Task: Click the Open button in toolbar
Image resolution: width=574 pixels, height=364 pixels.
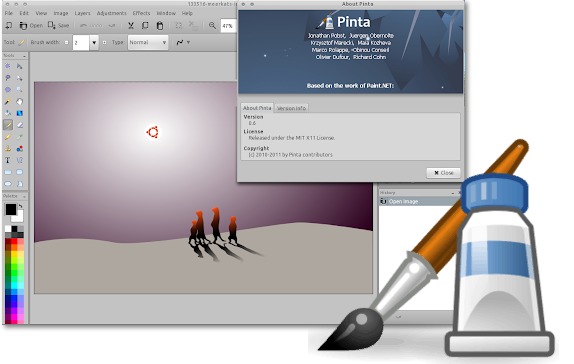Action: click(x=31, y=25)
